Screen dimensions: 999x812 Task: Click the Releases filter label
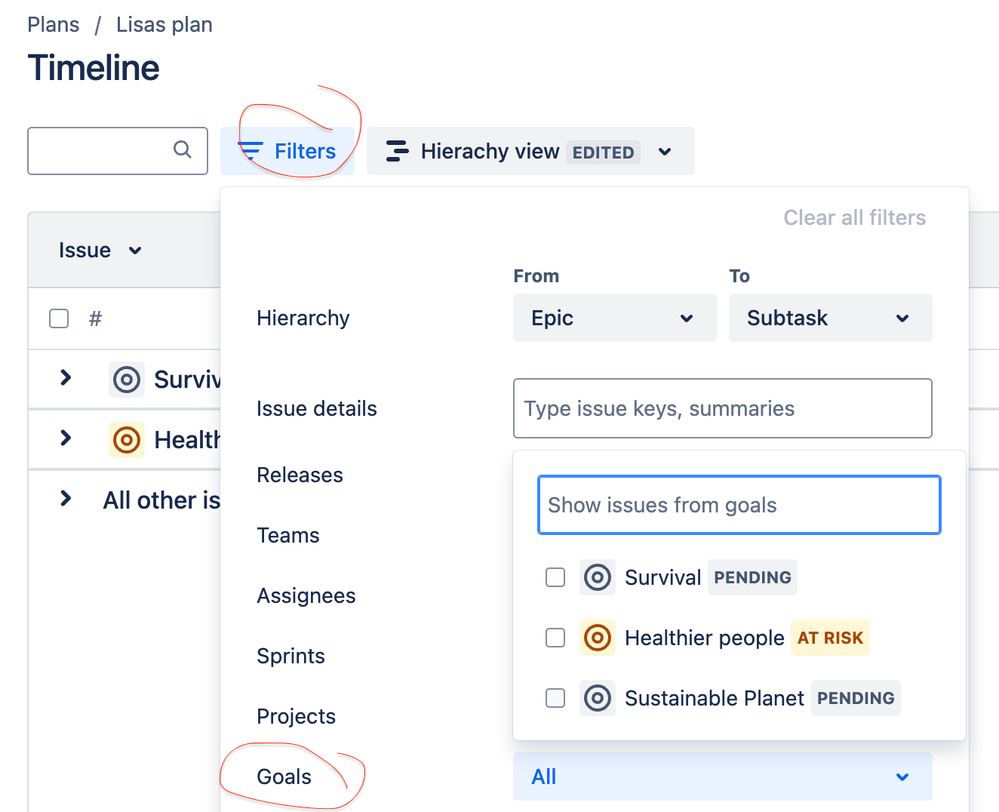pyautogui.click(x=299, y=475)
